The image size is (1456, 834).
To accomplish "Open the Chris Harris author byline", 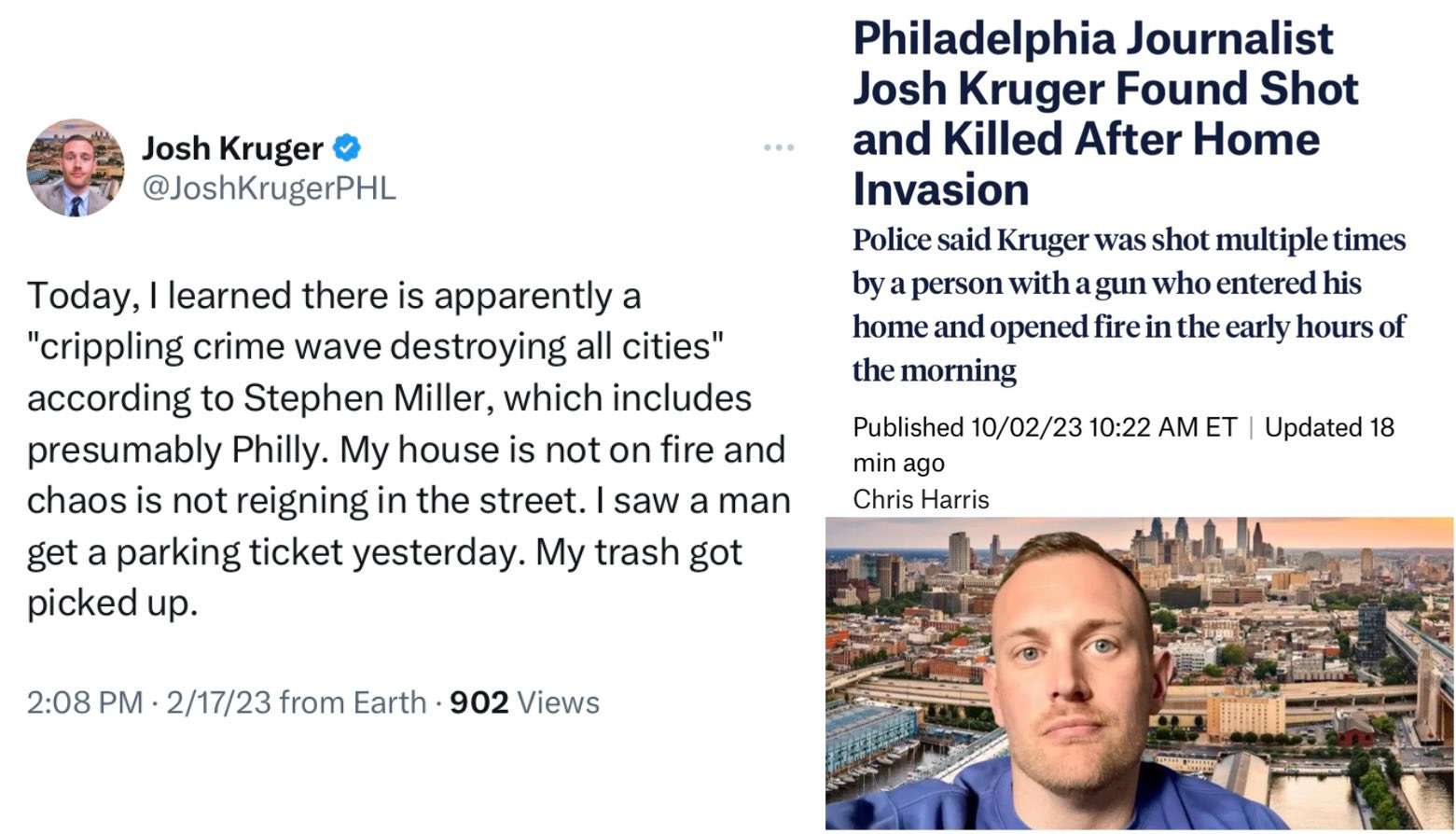I will tap(921, 499).
